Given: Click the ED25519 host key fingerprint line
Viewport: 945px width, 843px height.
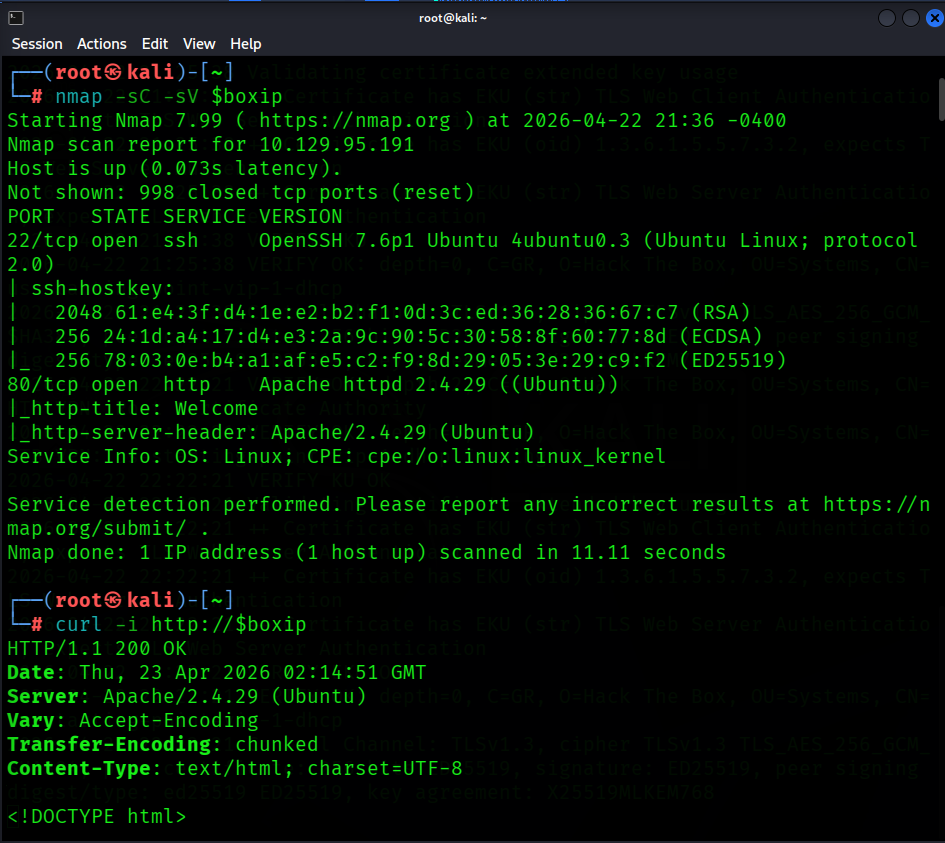Looking at the screenshot, I should pyautogui.click(x=421, y=361).
